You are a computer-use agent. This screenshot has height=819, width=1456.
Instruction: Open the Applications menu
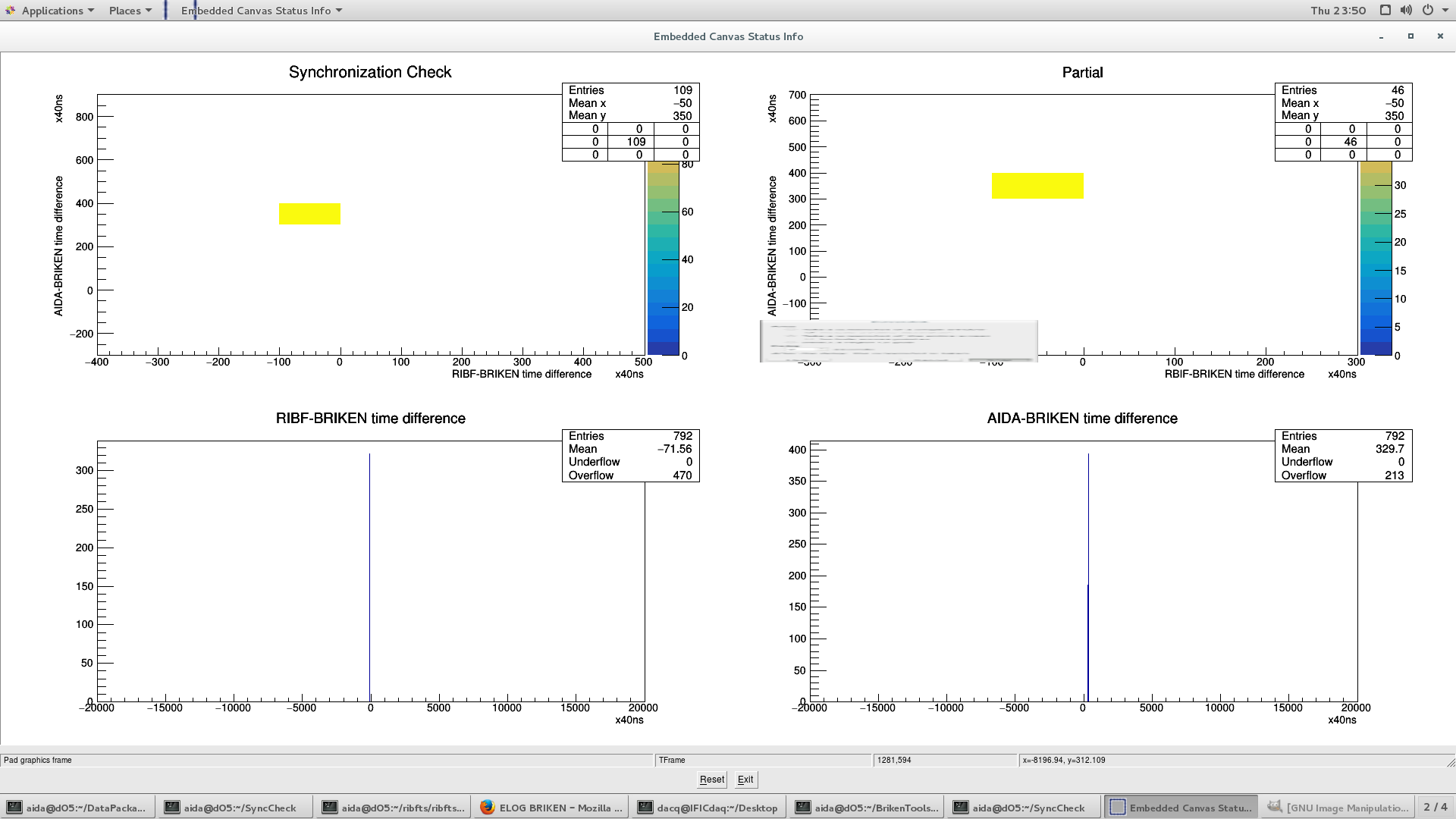tap(51, 11)
